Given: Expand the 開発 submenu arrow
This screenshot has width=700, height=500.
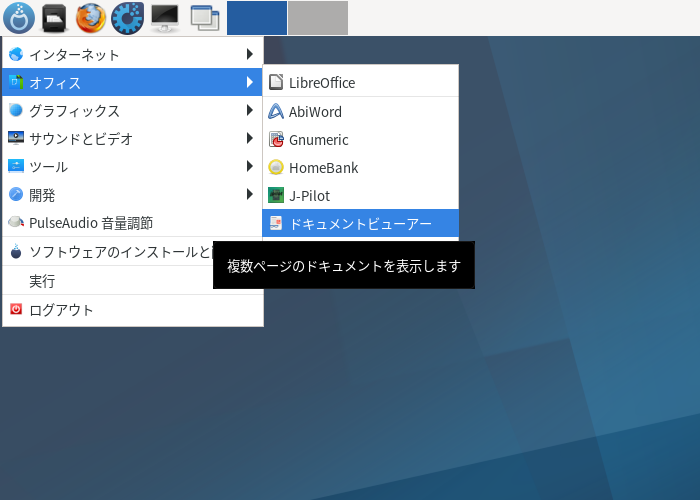Looking at the screenshot, I should [x=250, y=194].
